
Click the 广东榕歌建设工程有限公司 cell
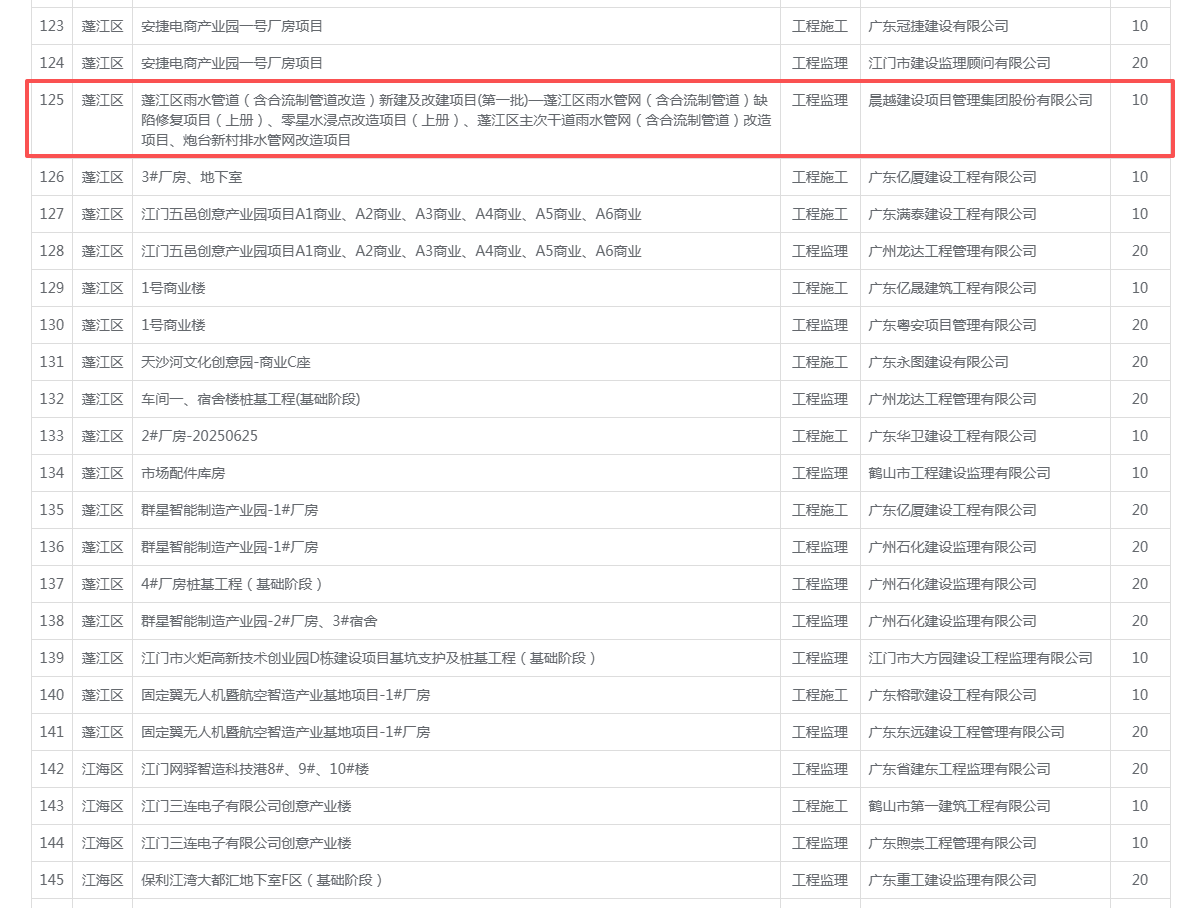[x=952, y=695]
